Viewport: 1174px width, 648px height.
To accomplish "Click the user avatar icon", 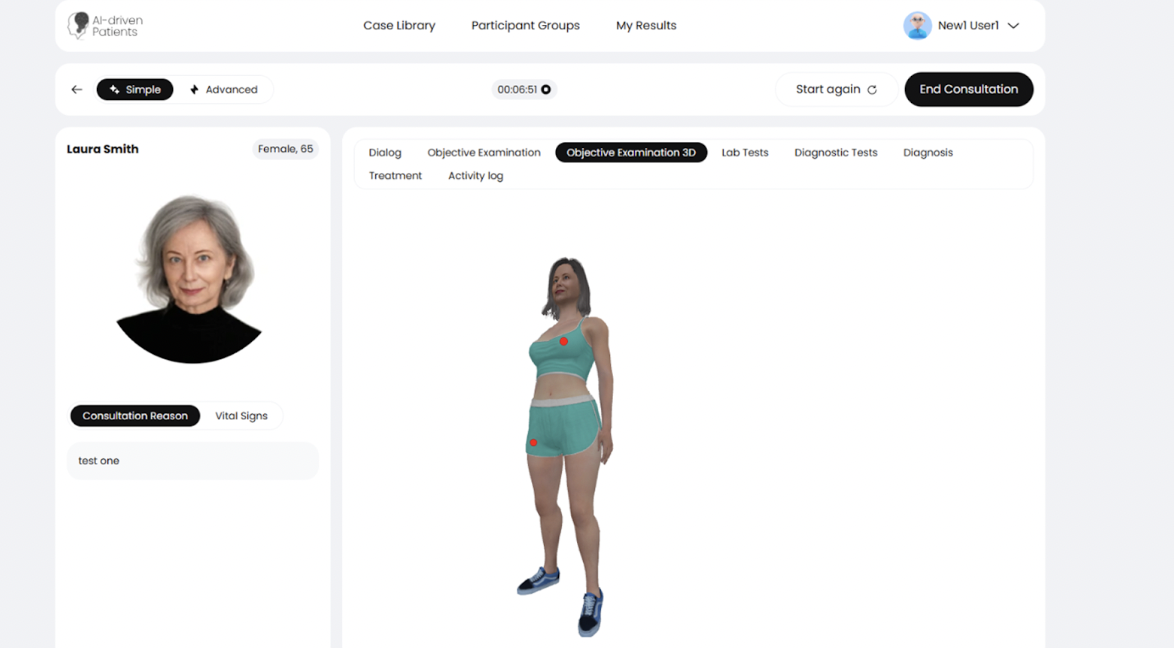I will coord(917,26).
